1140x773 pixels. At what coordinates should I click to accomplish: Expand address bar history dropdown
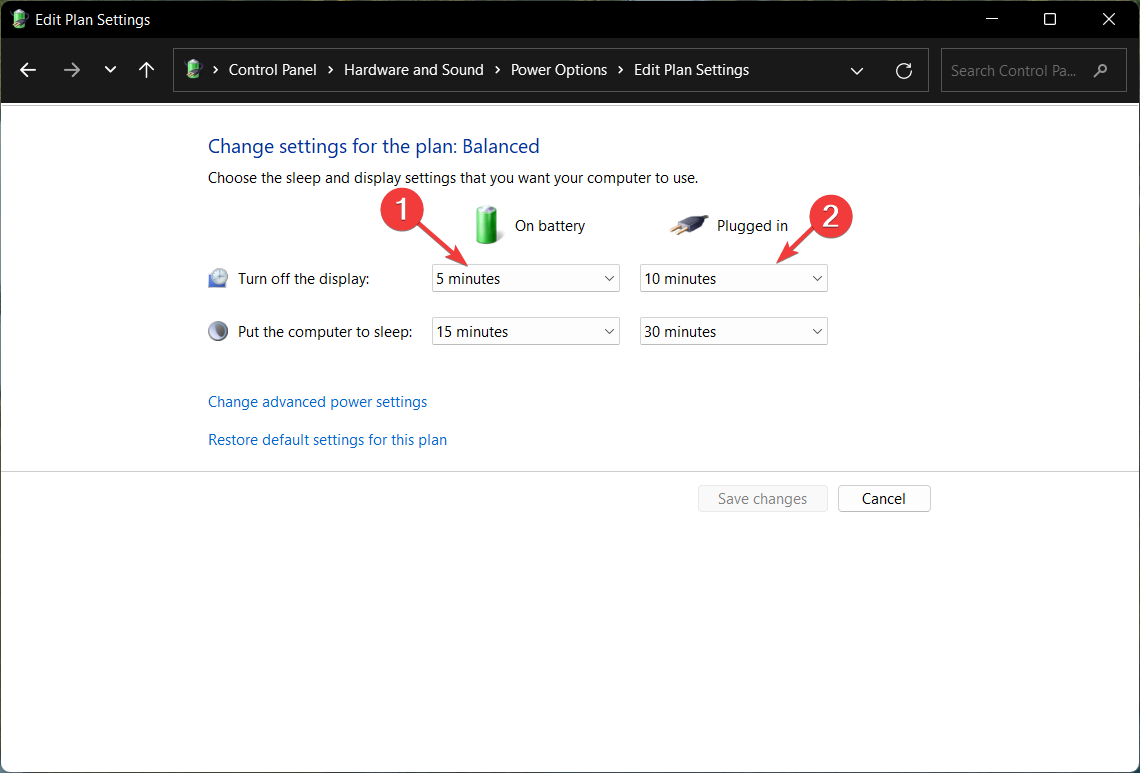pos(857,70)
